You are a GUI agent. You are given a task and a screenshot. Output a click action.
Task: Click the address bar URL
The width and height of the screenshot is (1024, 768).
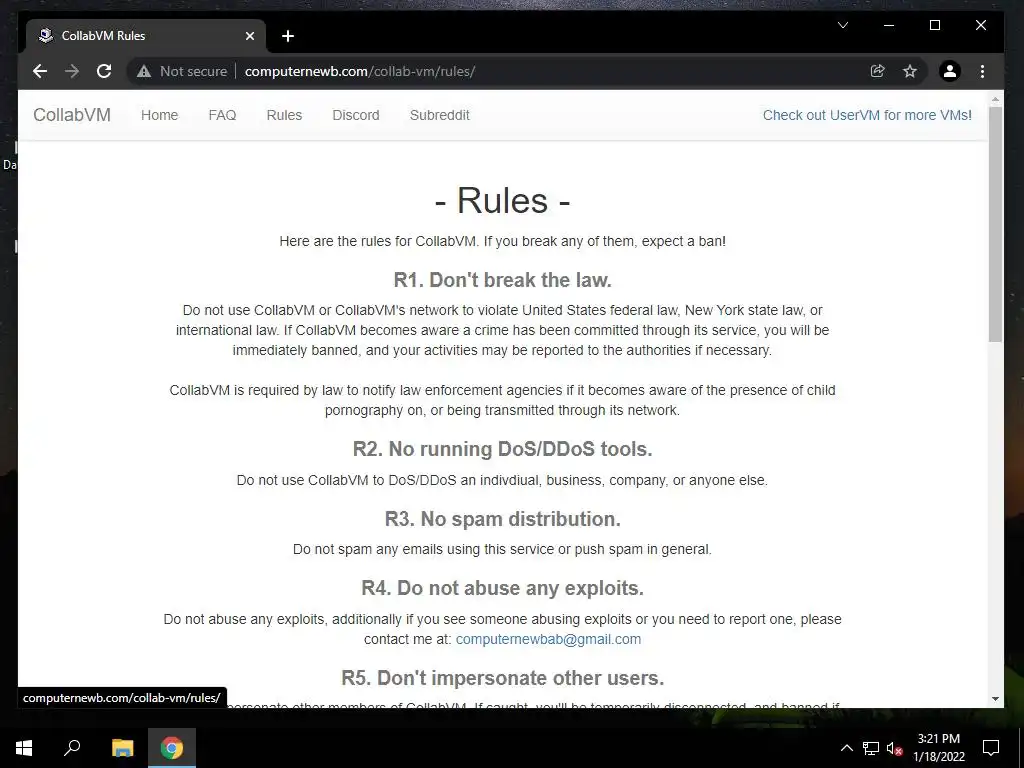coord(360,71)
